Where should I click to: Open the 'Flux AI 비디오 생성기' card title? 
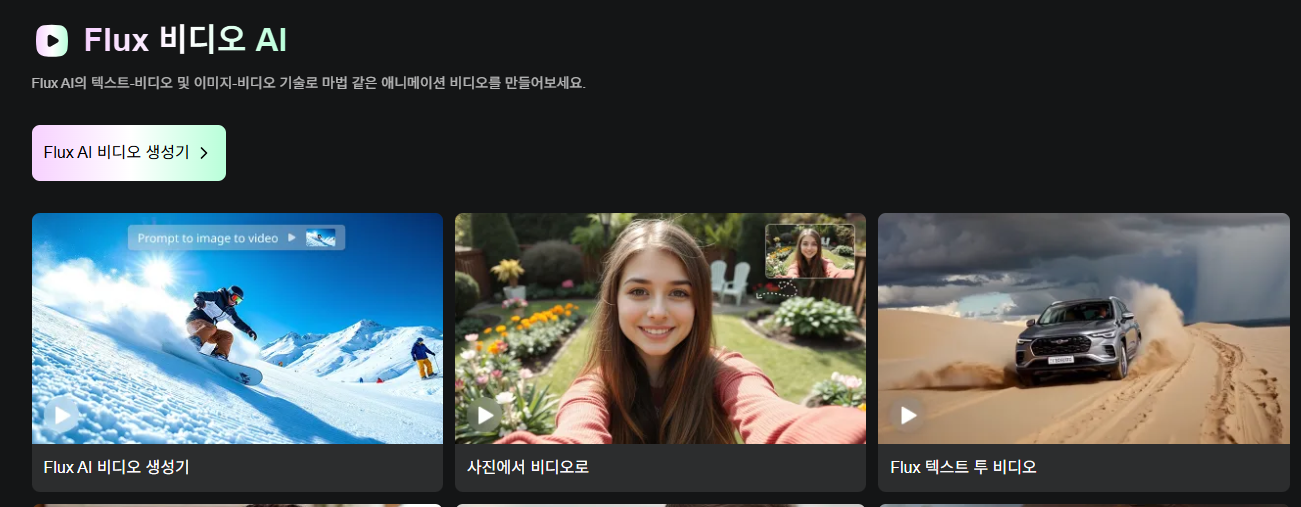[x=117, y=467]
